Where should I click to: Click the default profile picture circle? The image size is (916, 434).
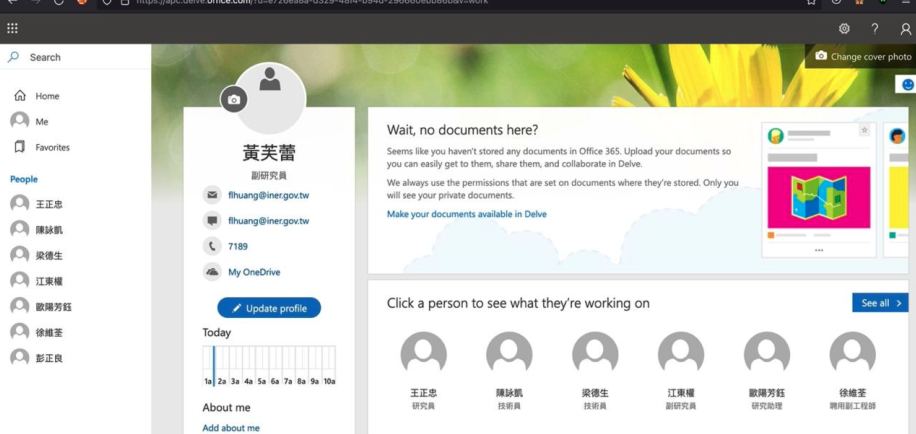(270, 98)
